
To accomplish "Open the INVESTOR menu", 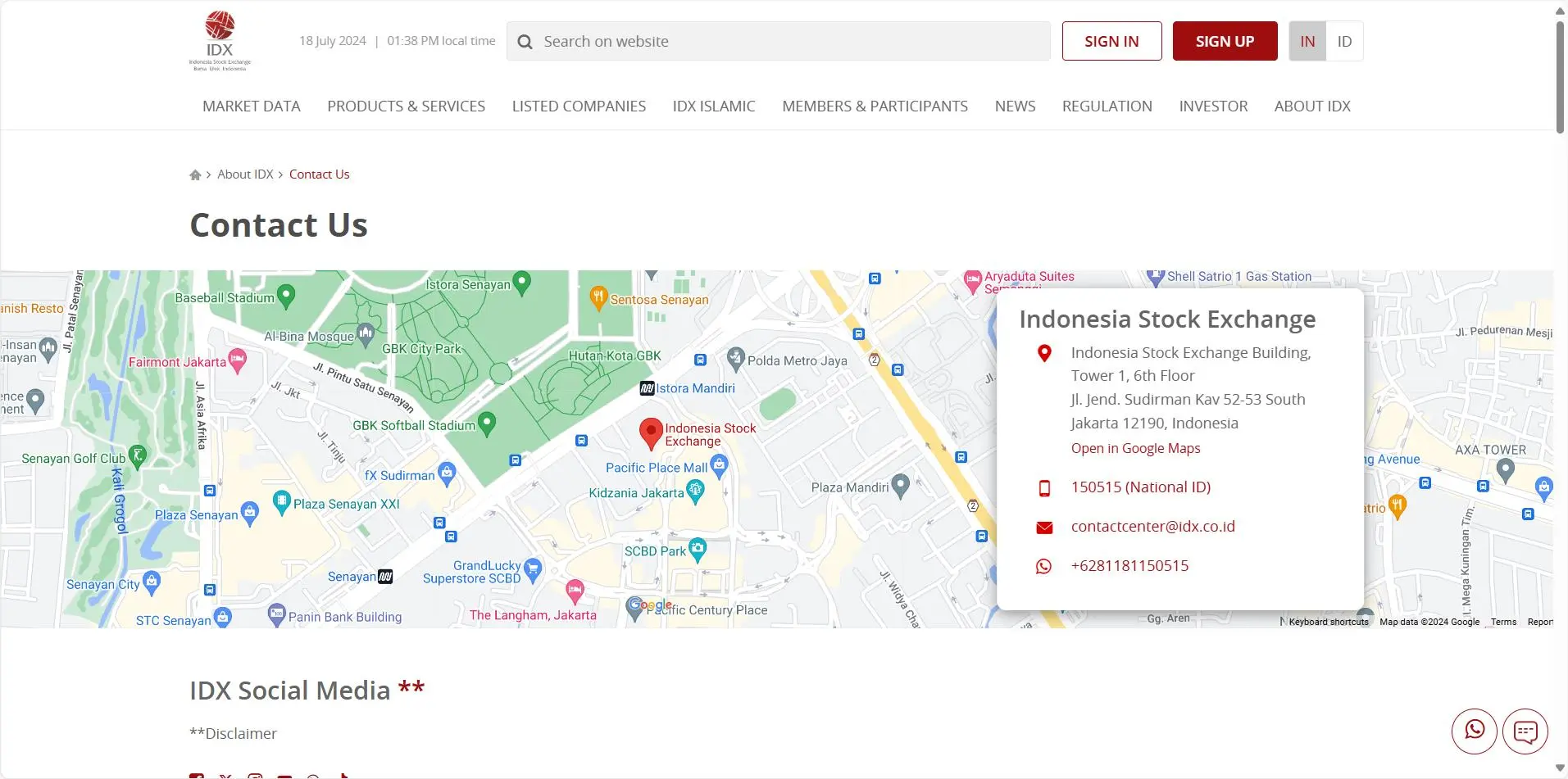I will [x=1213, y=106].
